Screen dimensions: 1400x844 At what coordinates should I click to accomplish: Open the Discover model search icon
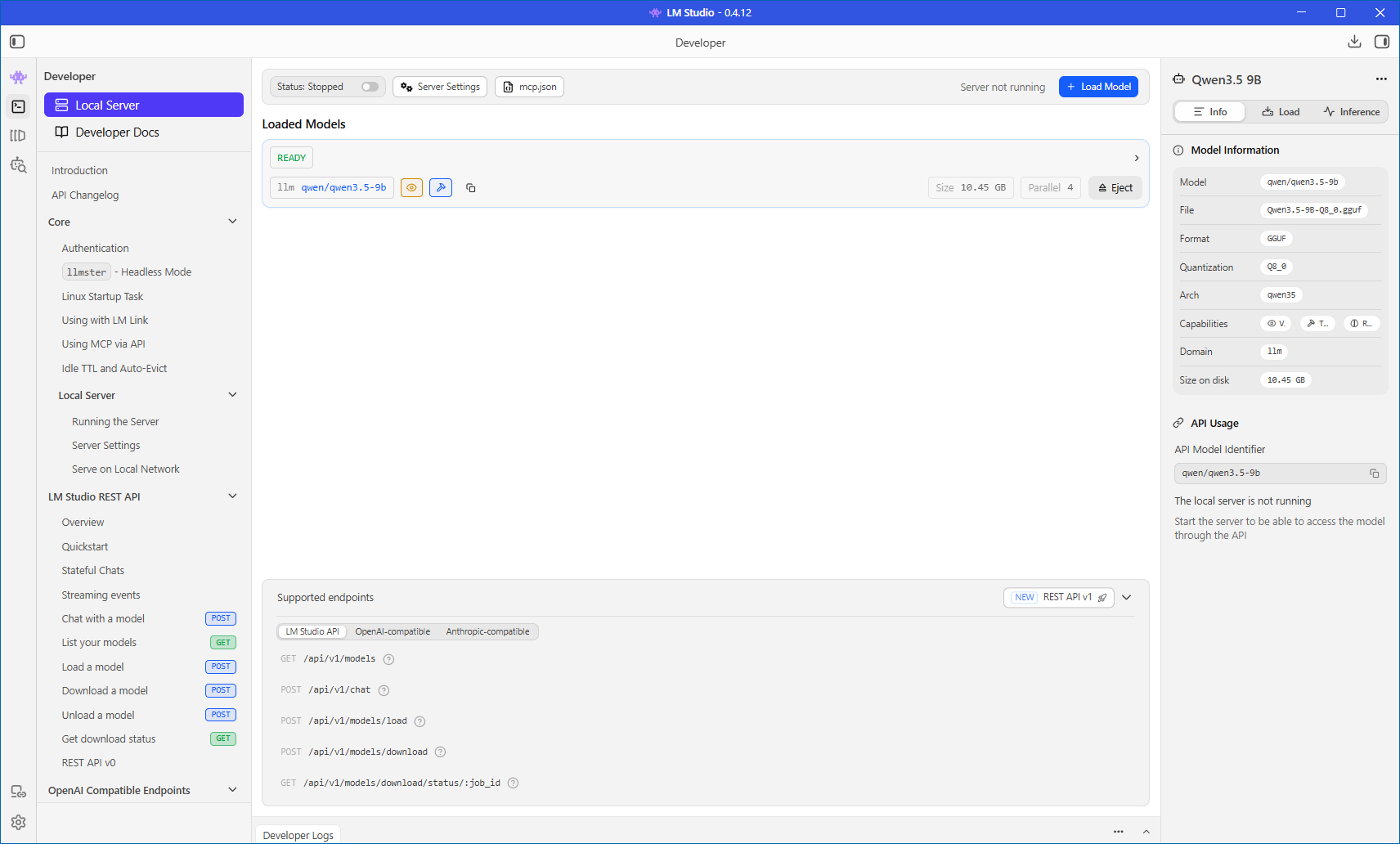(18, 165)
